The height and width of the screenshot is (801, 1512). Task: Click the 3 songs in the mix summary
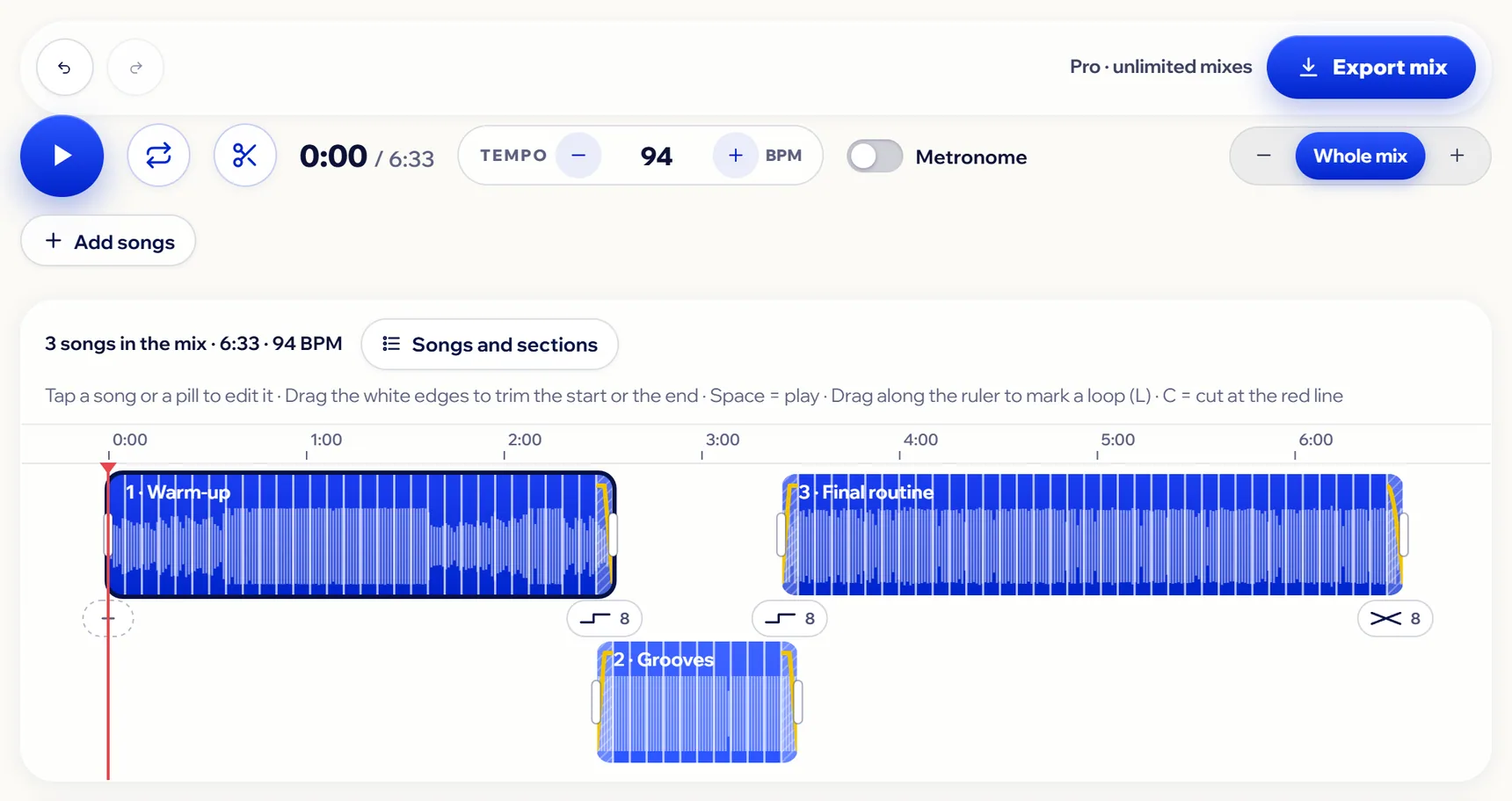[x=193, y=343]
